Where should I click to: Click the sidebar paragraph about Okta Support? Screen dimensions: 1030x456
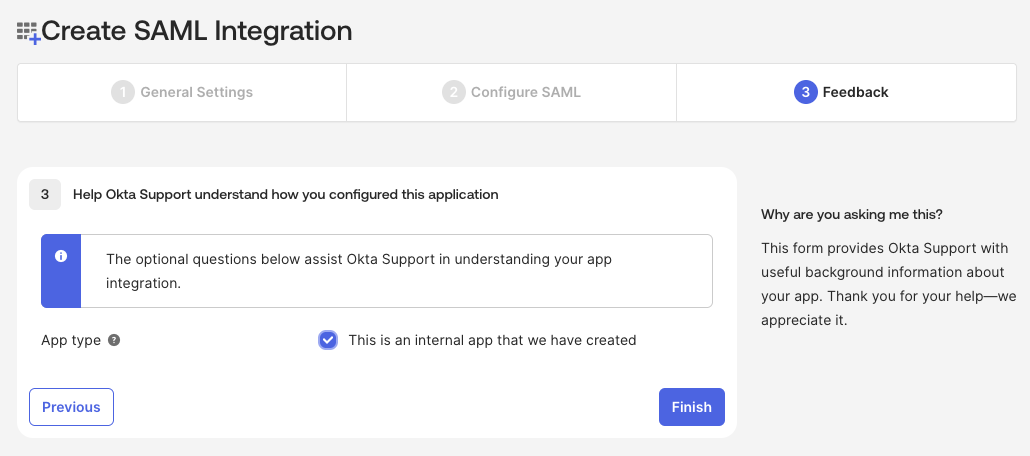(x=884, y=284)
